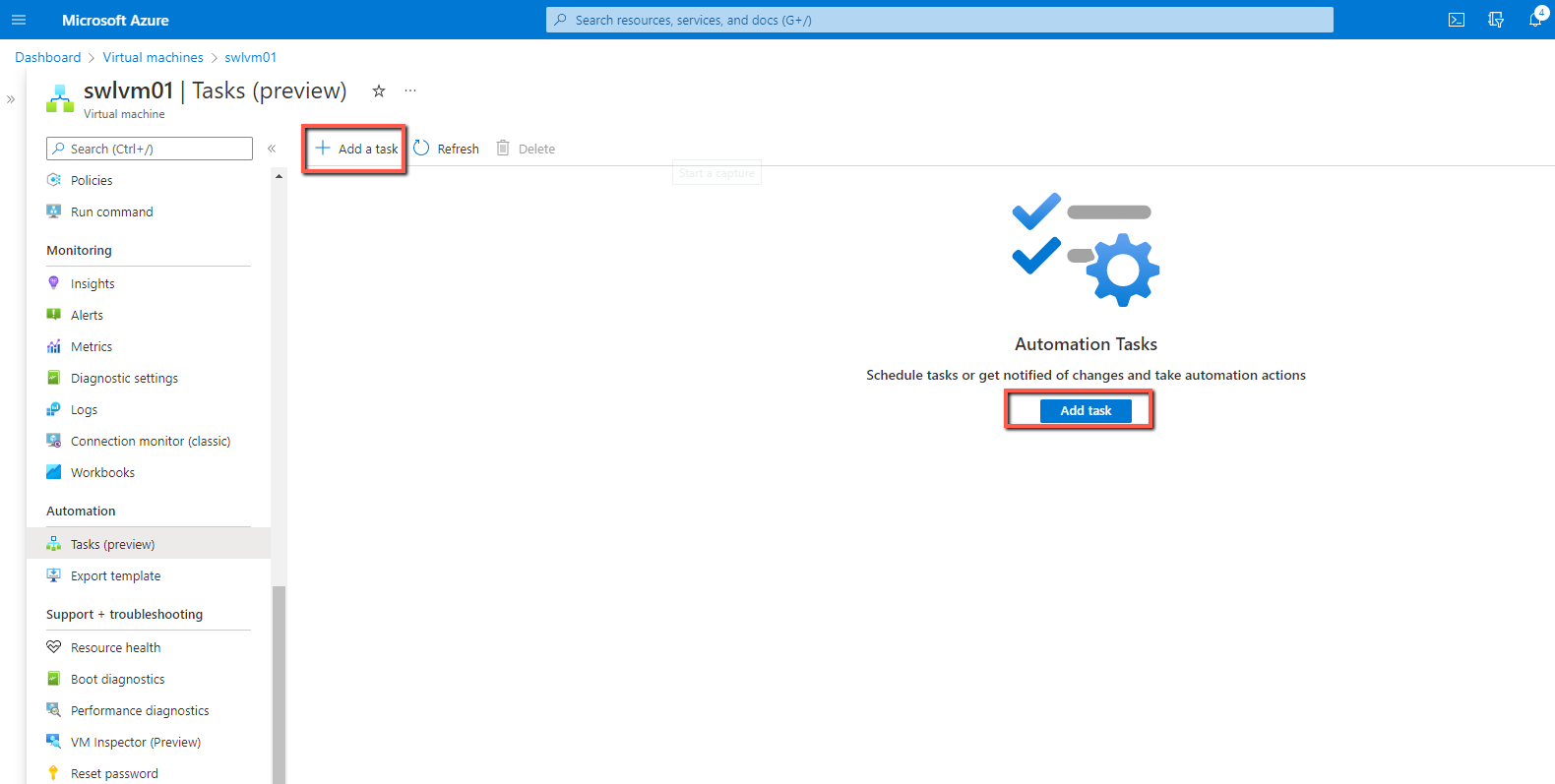Click the Export template icon

pos(54,575)
